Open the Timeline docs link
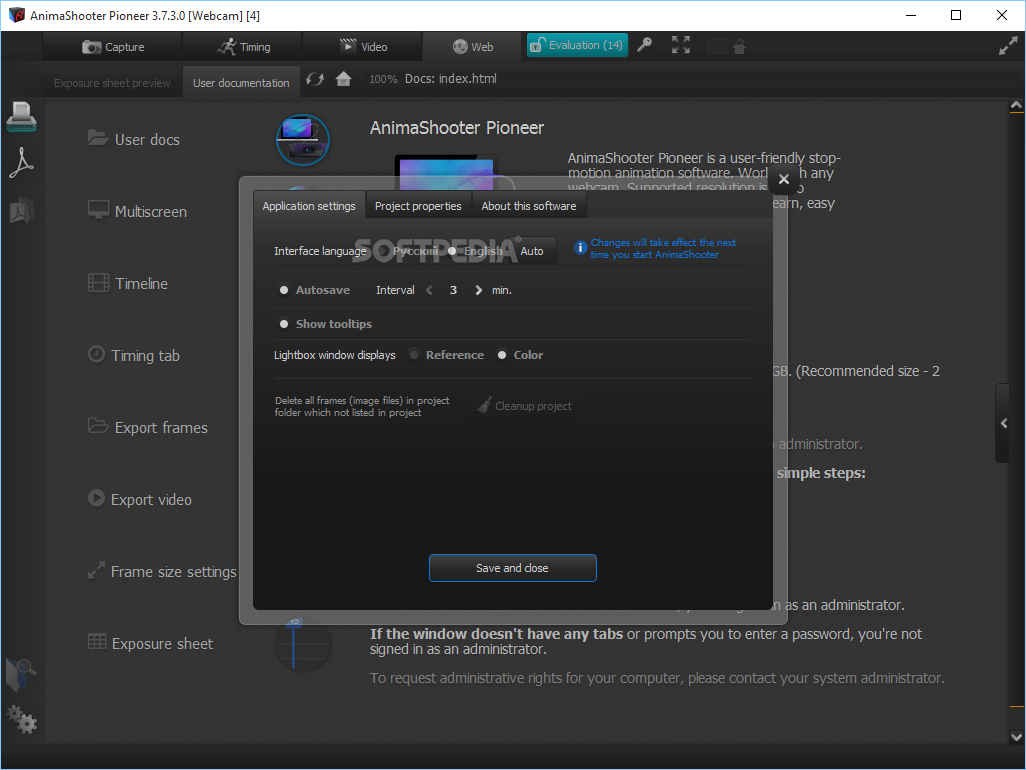Image resolution: width=1026 pixels, height=770 pixels. click(141, 283)
